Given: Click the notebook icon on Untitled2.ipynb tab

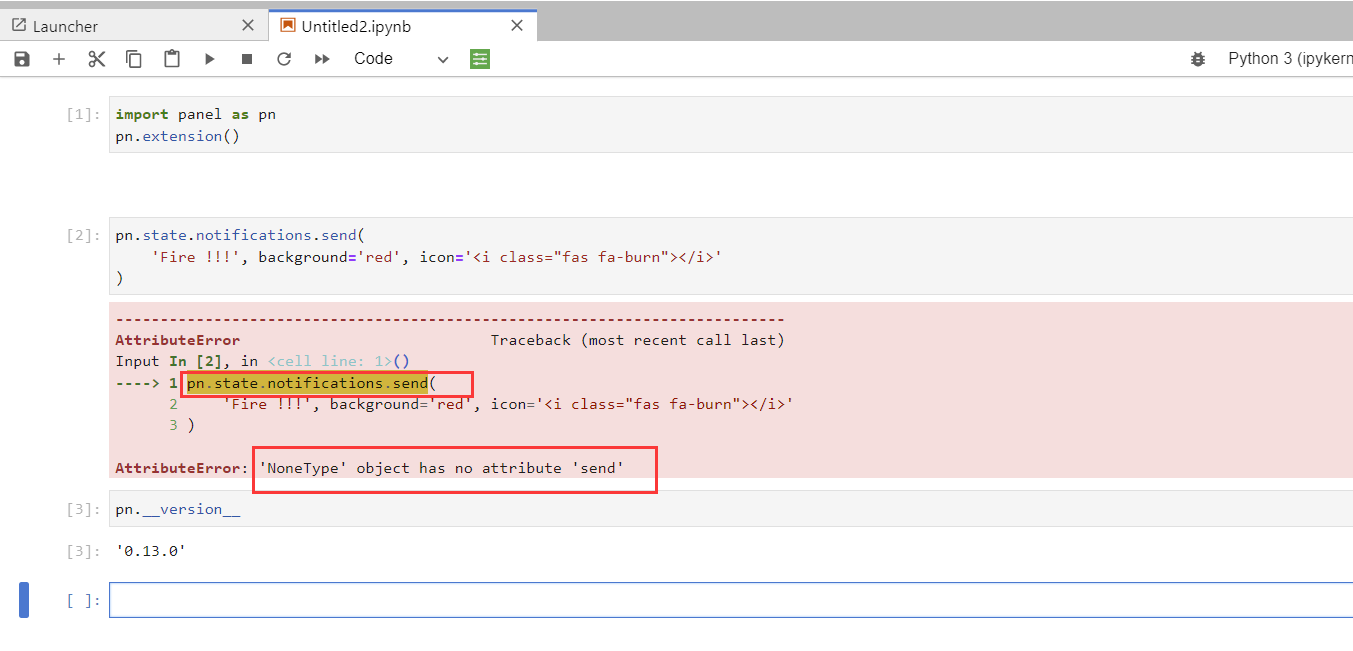Looking at the screenshot, I should click(287, 25).
